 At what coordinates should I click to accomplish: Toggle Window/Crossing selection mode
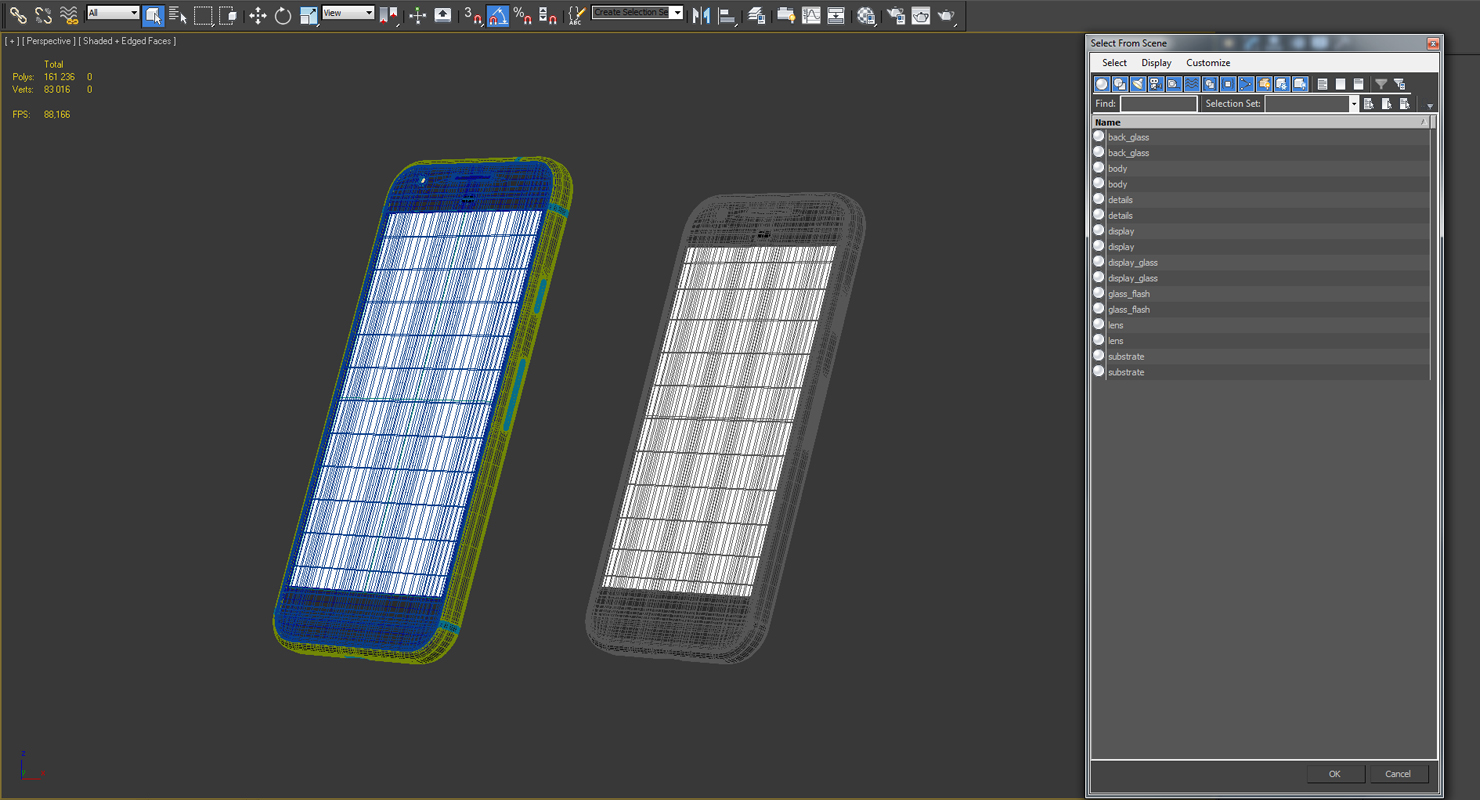228,15
